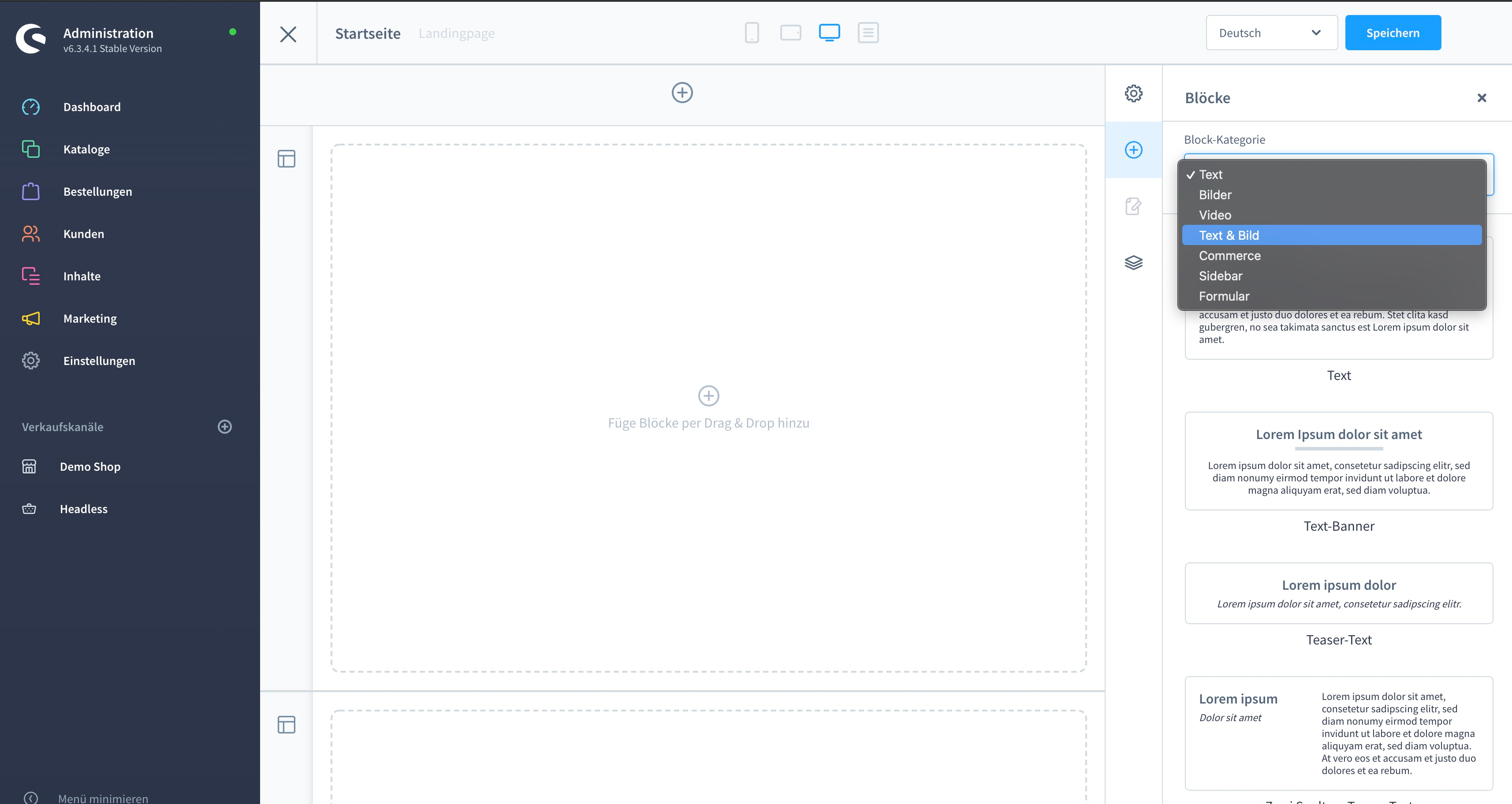Close the Blöcke panel

[1482, 98]
